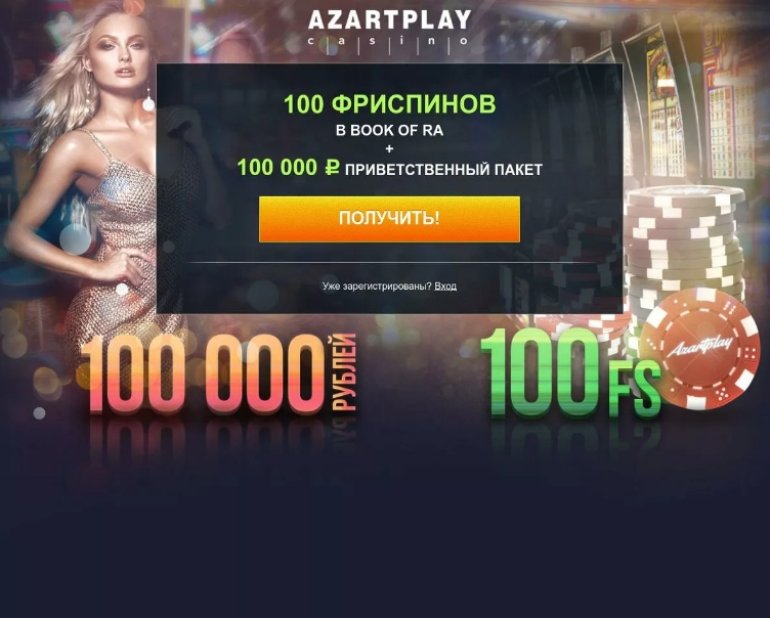770x618 pixels.
Task: Click the AZARTPLAY casino logo
Action: click(389, 27)
